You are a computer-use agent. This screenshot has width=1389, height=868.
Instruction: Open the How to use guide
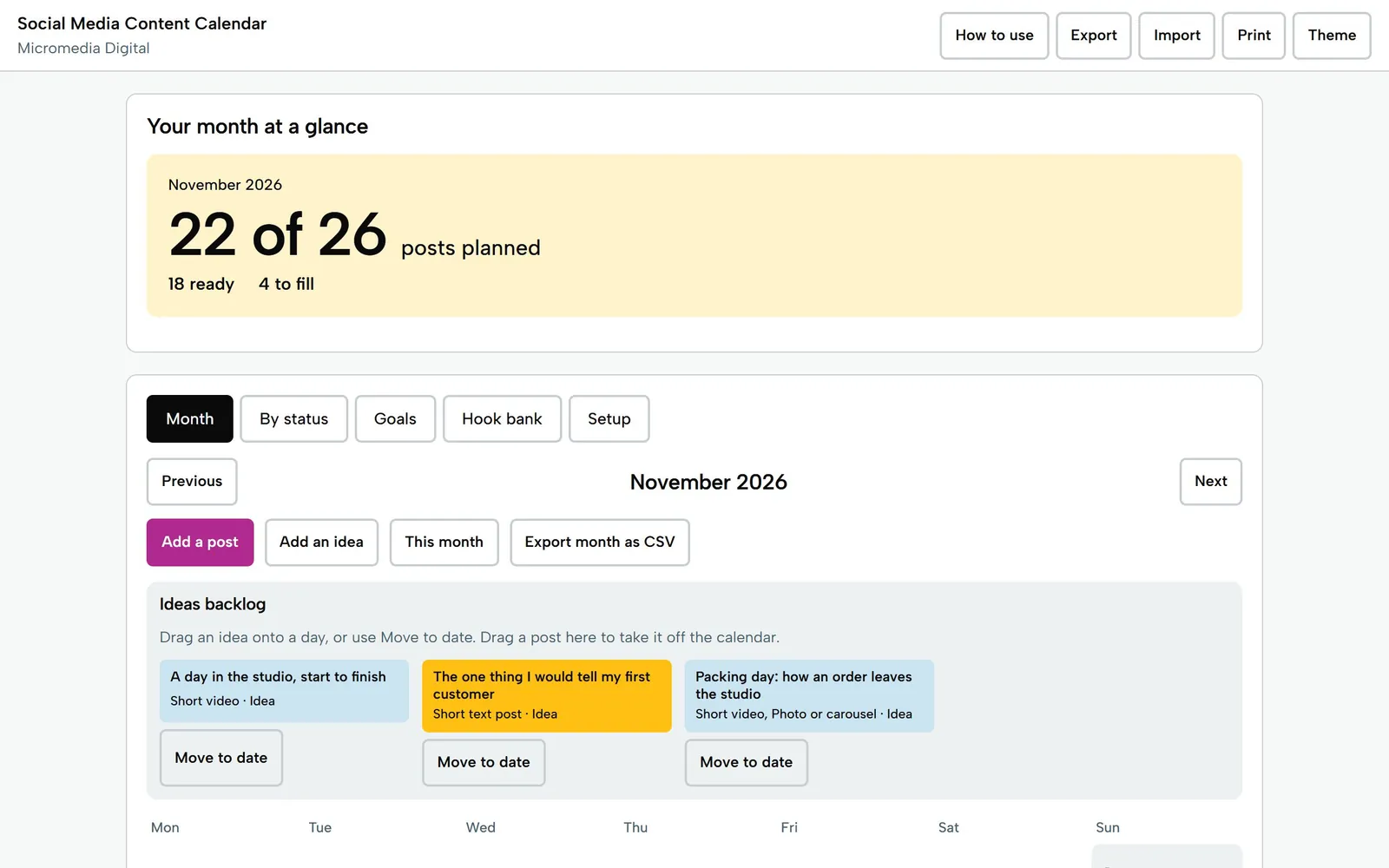(994, 36)
